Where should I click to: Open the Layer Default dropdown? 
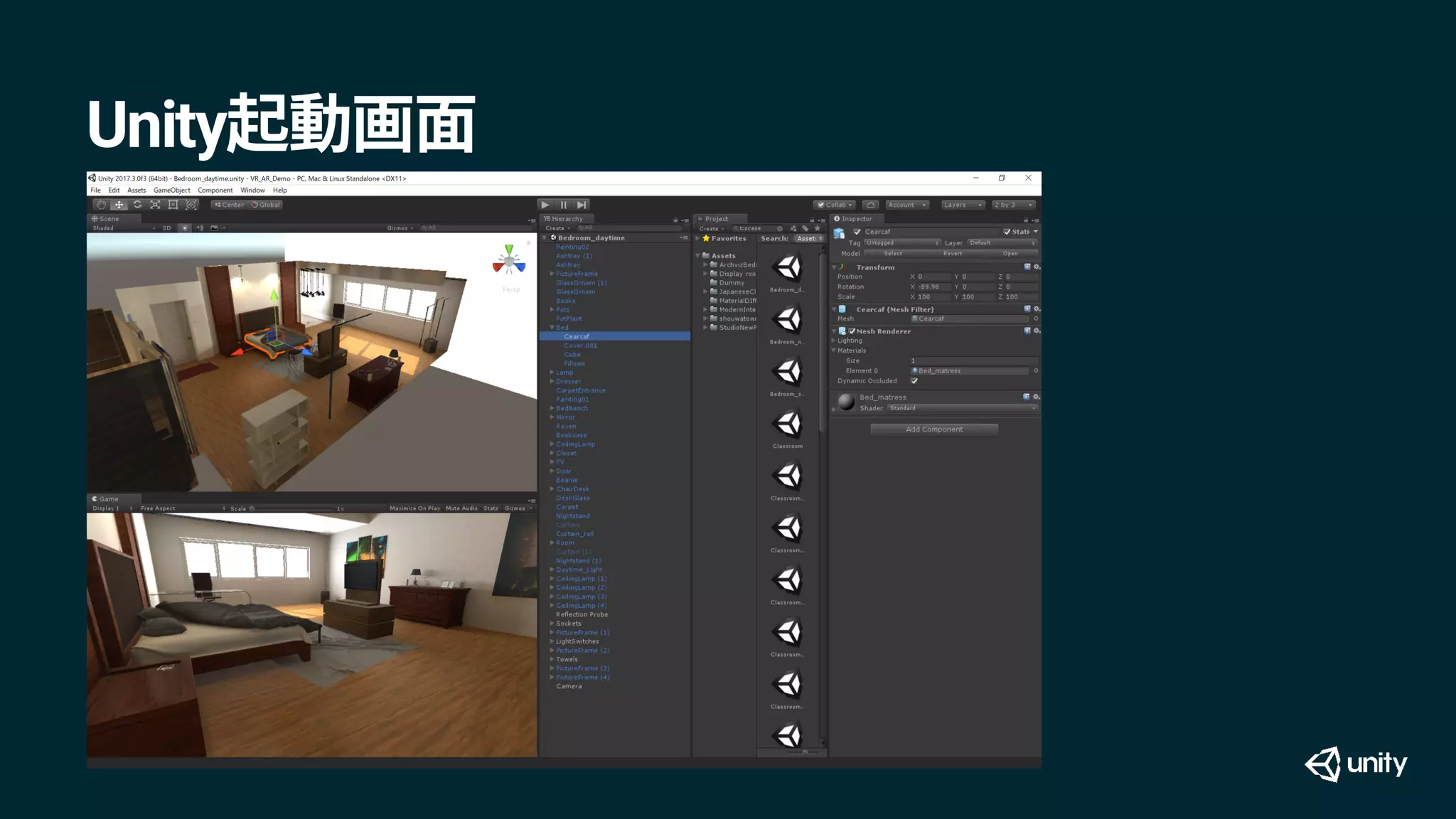tap(1002, 243)
